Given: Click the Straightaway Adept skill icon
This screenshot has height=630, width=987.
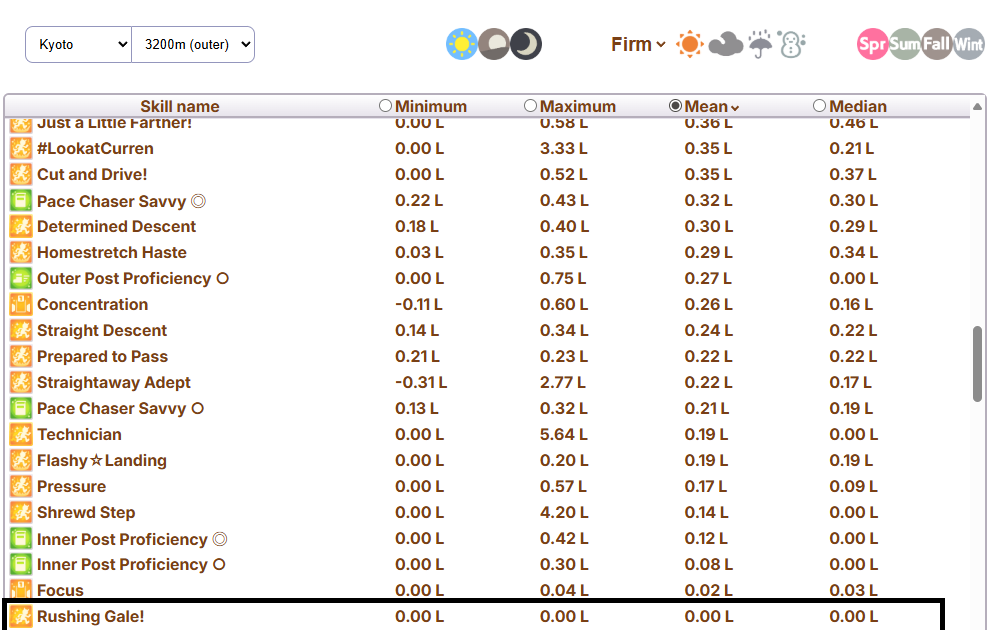Looking at the screenshot, I should coord(21,383).
